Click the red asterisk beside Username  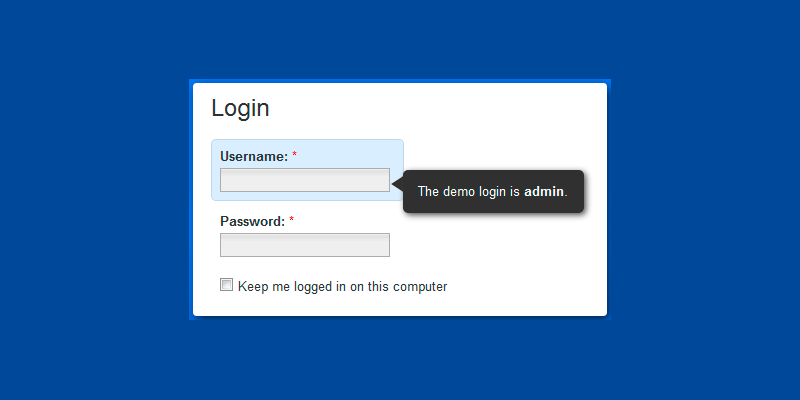tap(295, 156)
